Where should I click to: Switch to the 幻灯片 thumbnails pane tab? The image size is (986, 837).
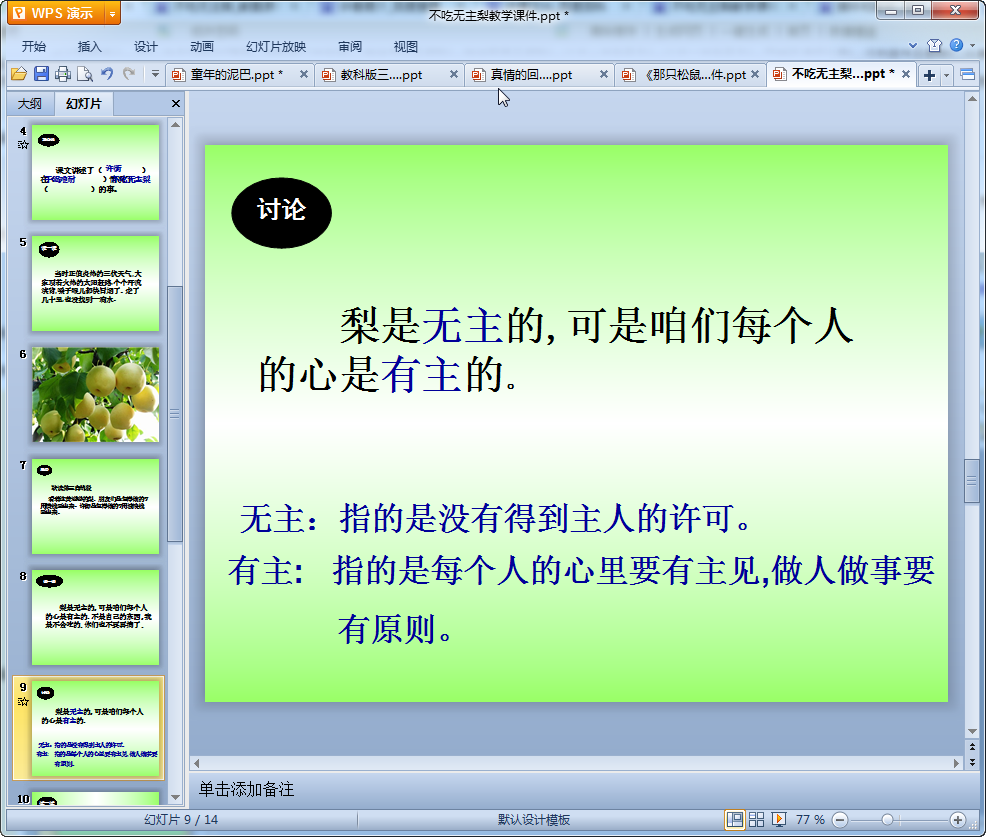coord(84,104)
